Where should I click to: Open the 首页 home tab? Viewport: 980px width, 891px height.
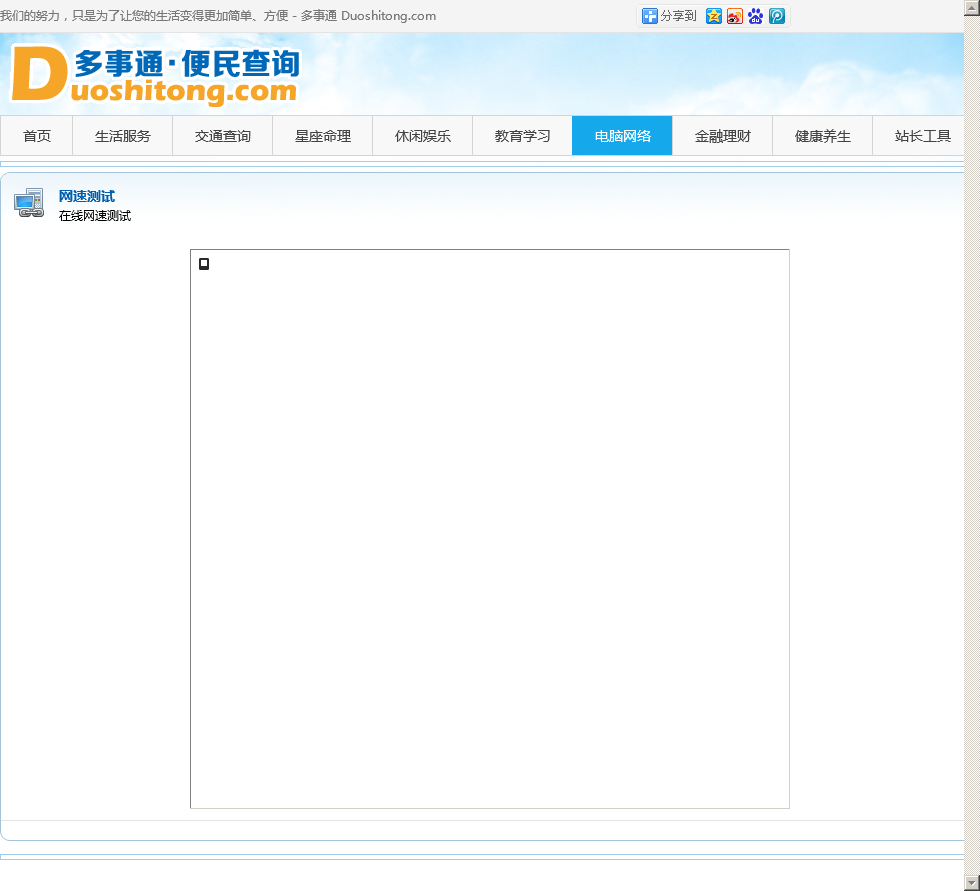click(37, 136)
